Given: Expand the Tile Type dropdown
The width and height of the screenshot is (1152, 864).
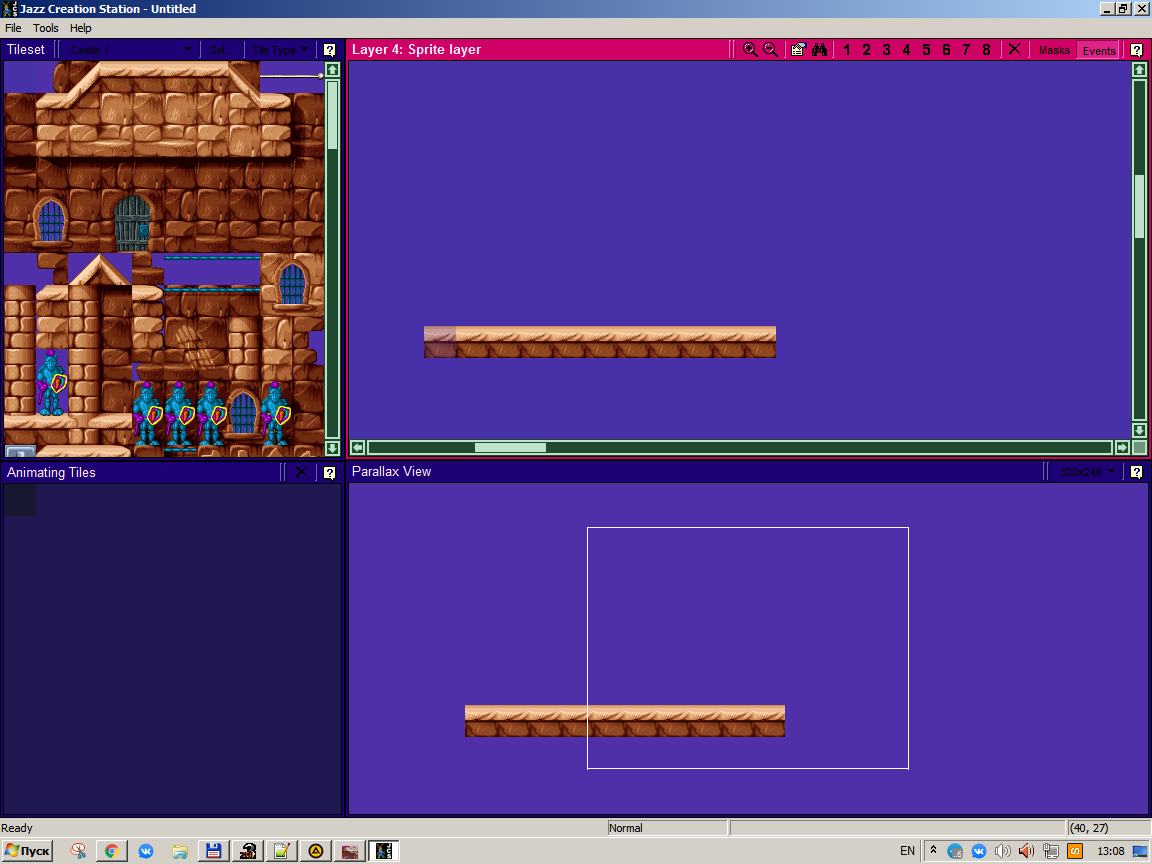Looking at the screenshot, I should (x=281, y=50).
